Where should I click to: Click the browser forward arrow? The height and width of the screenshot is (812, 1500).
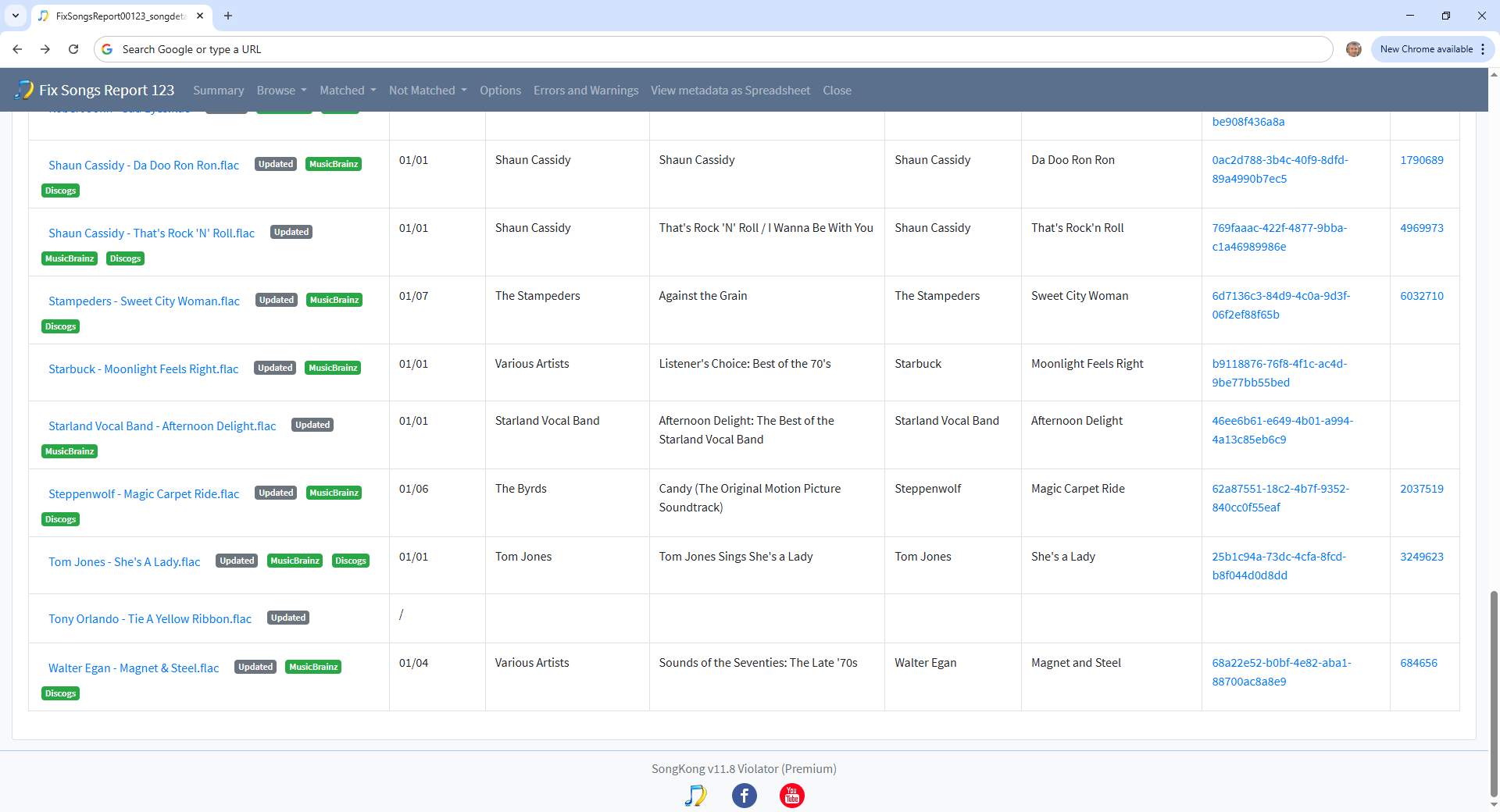pyautogui.click(x=45, y=49)
